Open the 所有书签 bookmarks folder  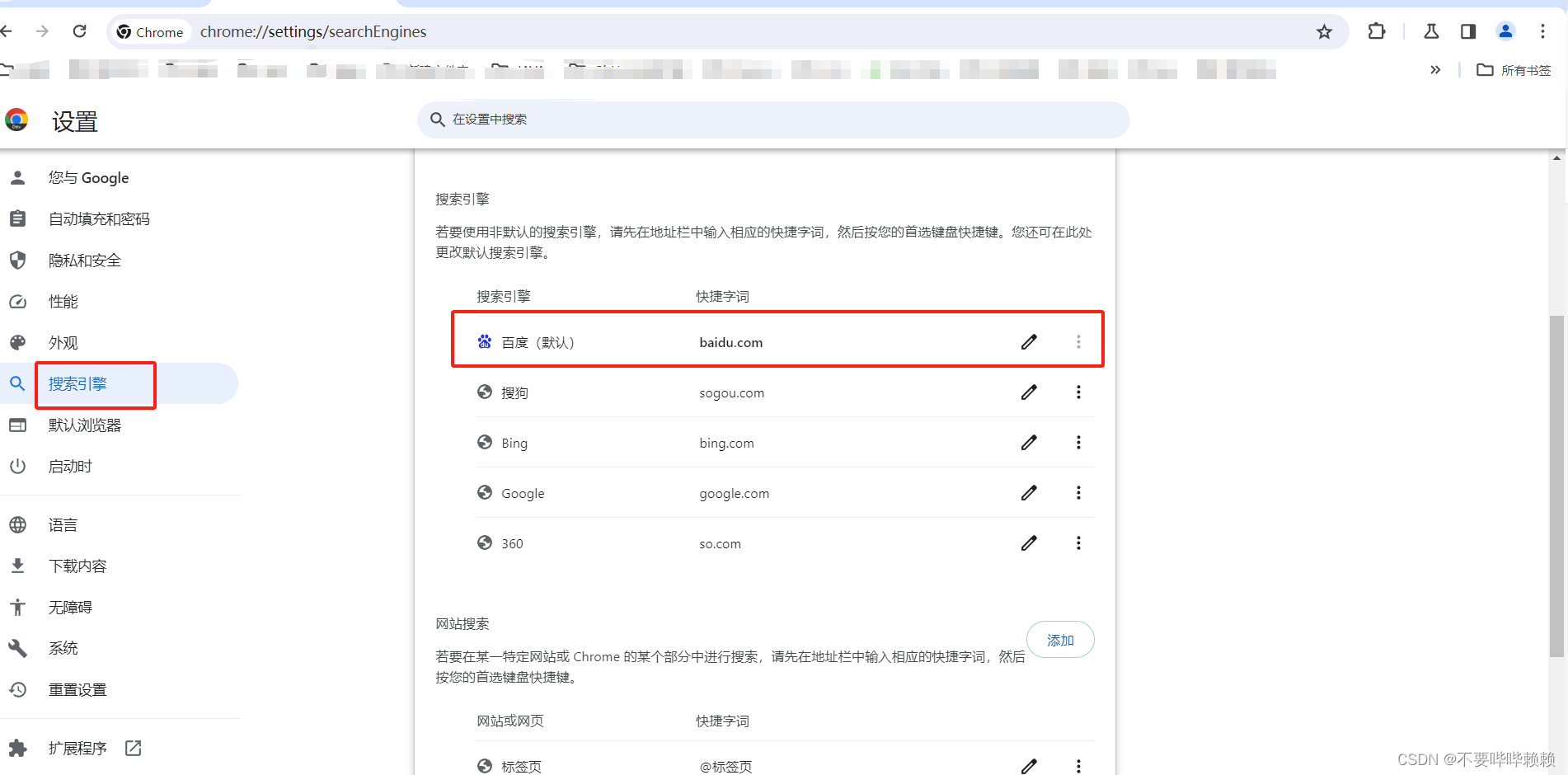coord(1514,70)
